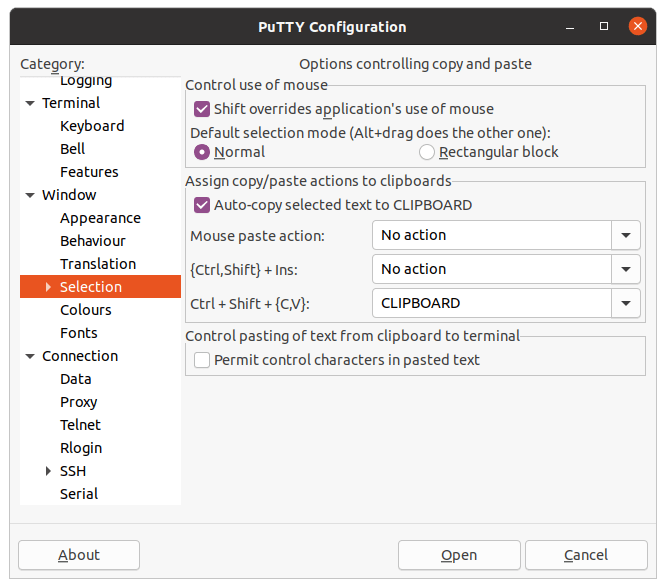
Task: Open the Bell settings panel
Action: pyautogui.click(x=73, y=149)
